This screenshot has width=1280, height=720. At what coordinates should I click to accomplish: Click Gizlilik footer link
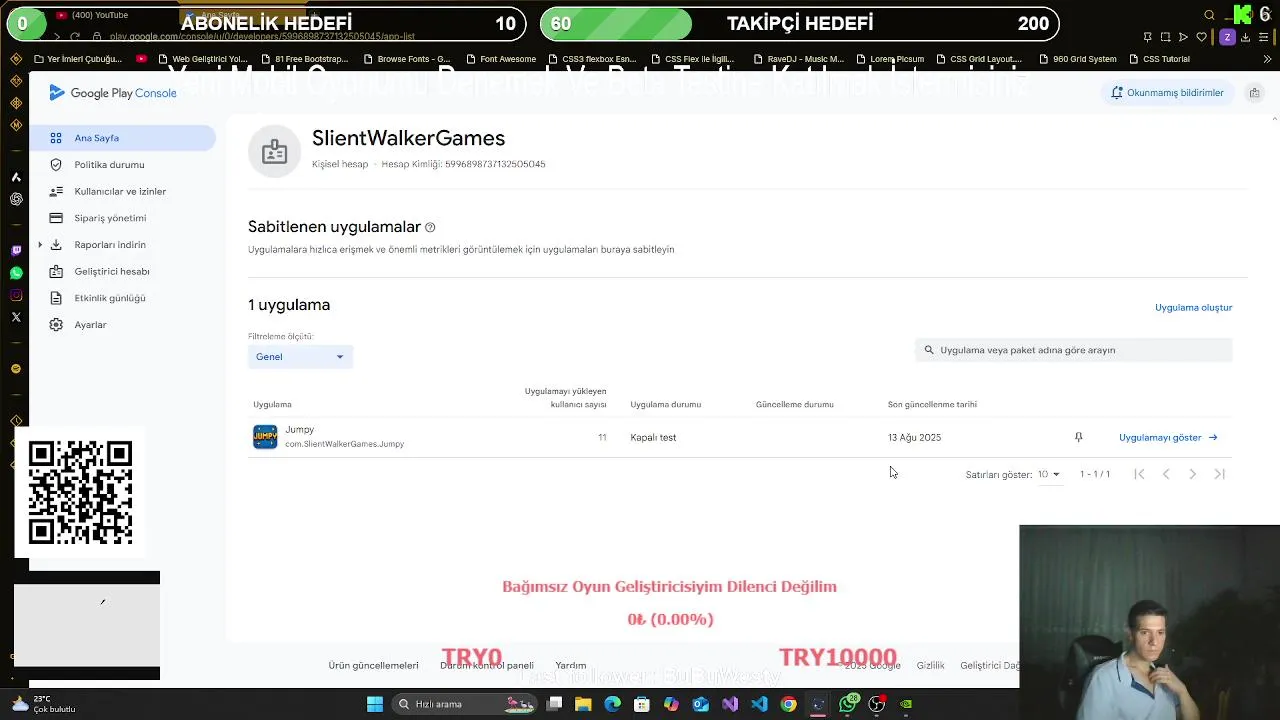click(930, 665)
